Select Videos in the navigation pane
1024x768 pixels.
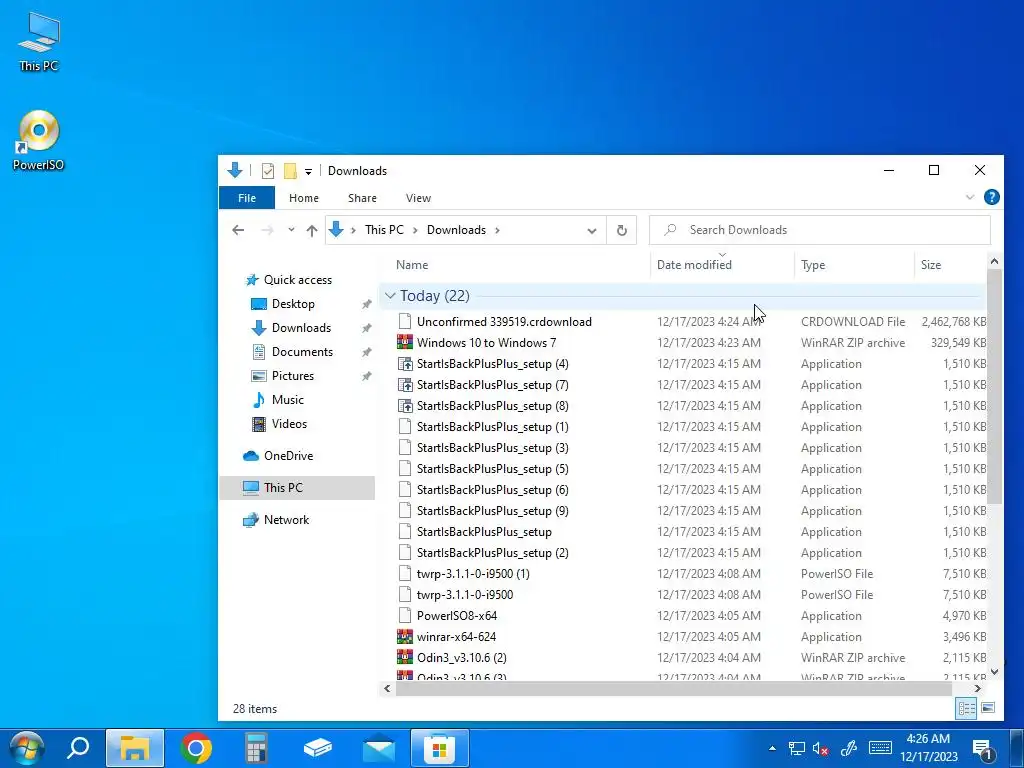(289, 424)
